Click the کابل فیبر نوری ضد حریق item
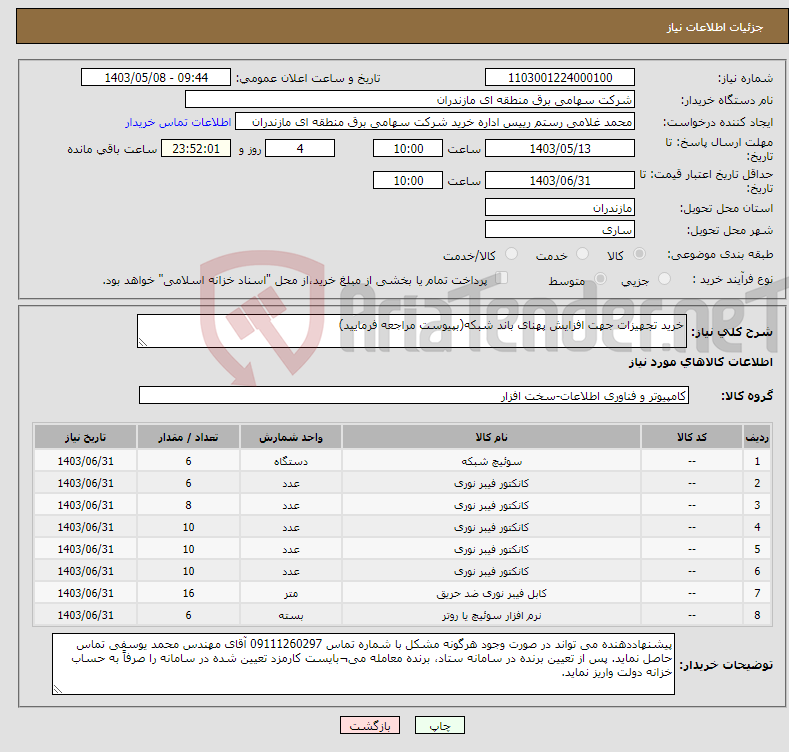Viewport: 789px width, 752px height. point(491,593)
